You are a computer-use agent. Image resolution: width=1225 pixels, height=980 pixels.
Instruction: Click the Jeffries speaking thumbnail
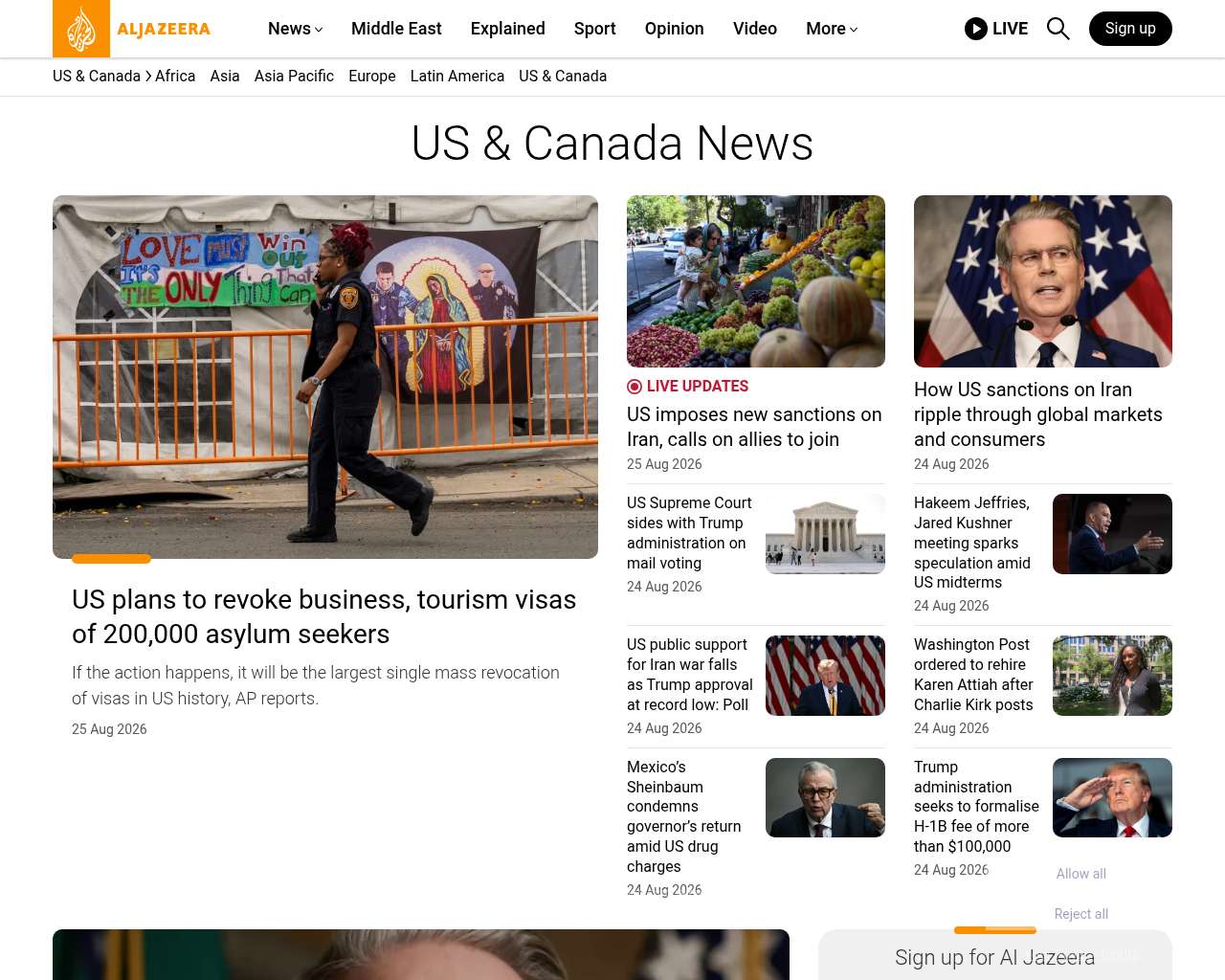[1112, 534]
